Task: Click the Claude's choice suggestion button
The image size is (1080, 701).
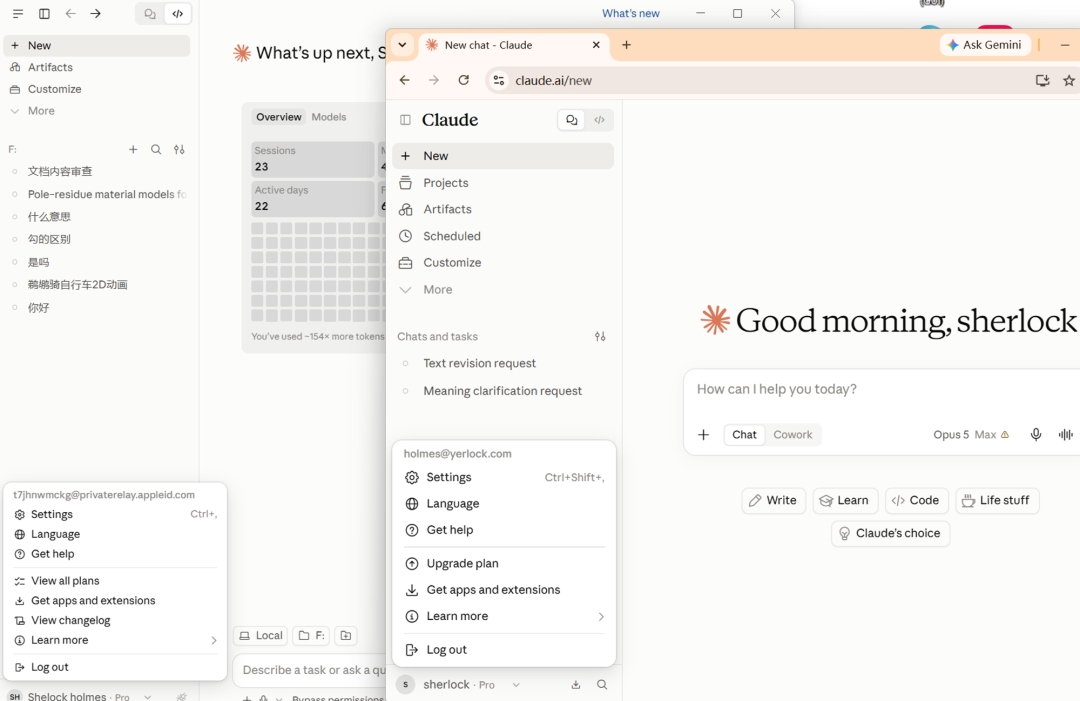Action: point(890,533)
